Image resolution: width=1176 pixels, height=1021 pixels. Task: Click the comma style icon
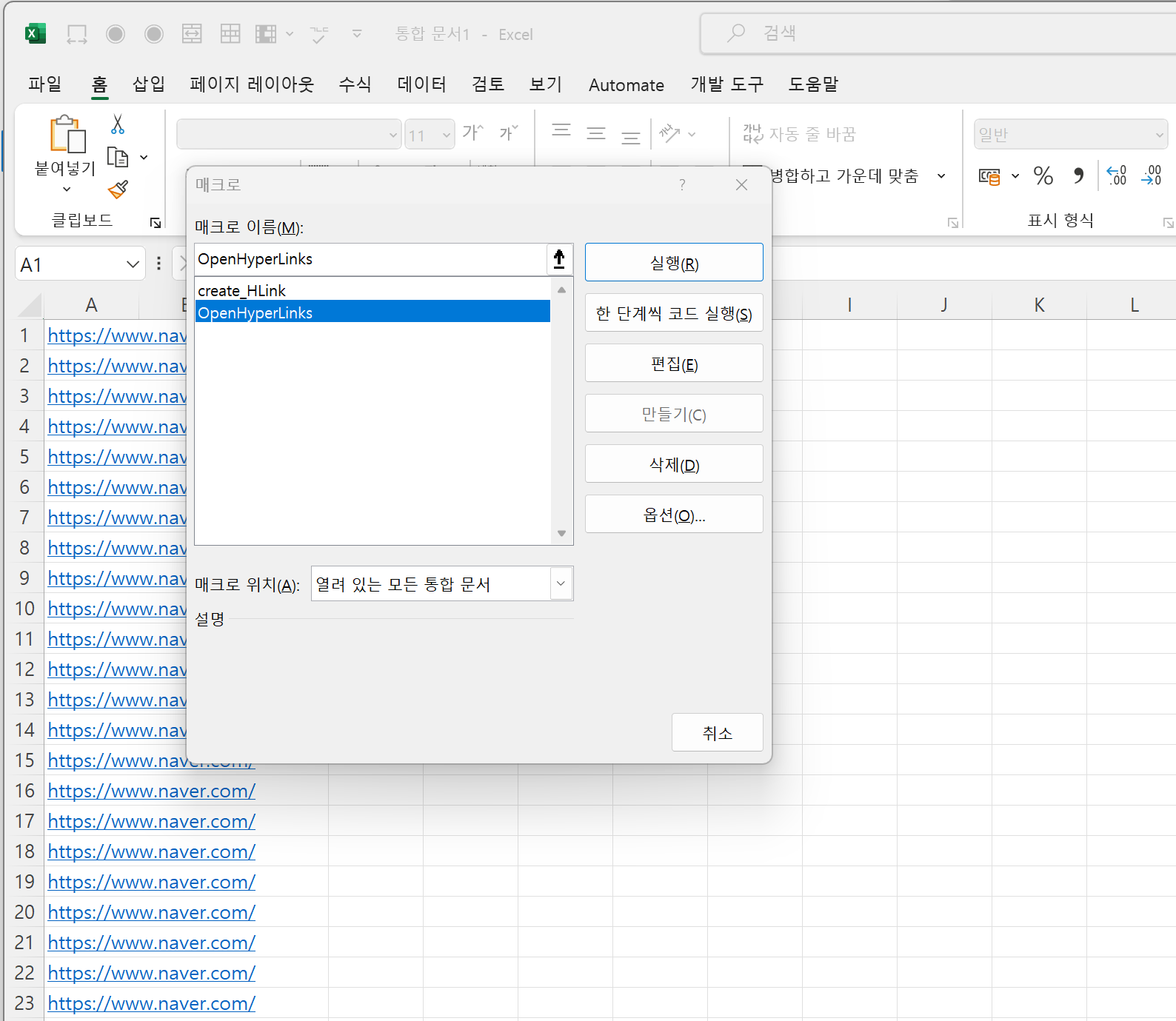click(x=1079, y=175)
